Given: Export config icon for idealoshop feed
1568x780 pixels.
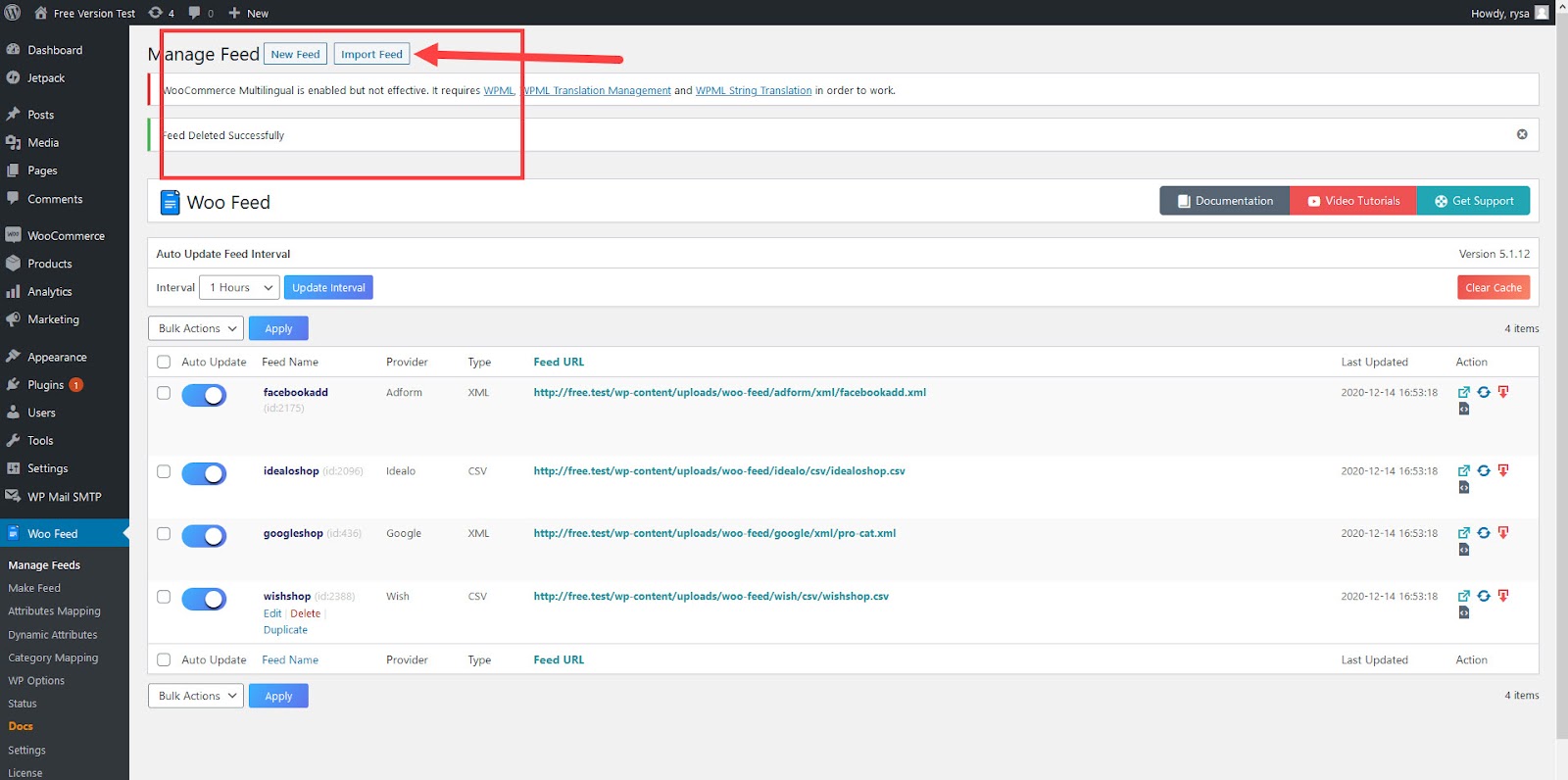Looking at the screenshot, I should (x=1464, y=487).
